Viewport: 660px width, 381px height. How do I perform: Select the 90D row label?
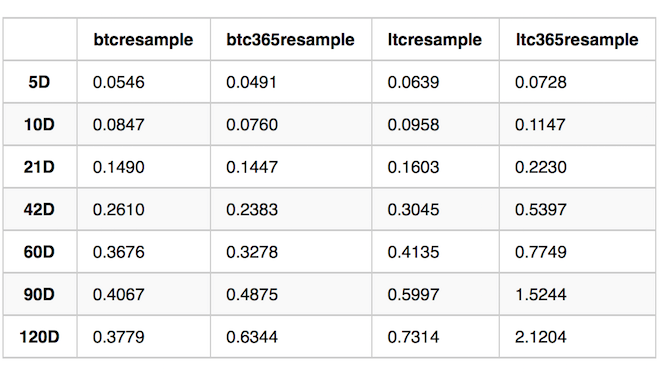[x=39, y=294]
